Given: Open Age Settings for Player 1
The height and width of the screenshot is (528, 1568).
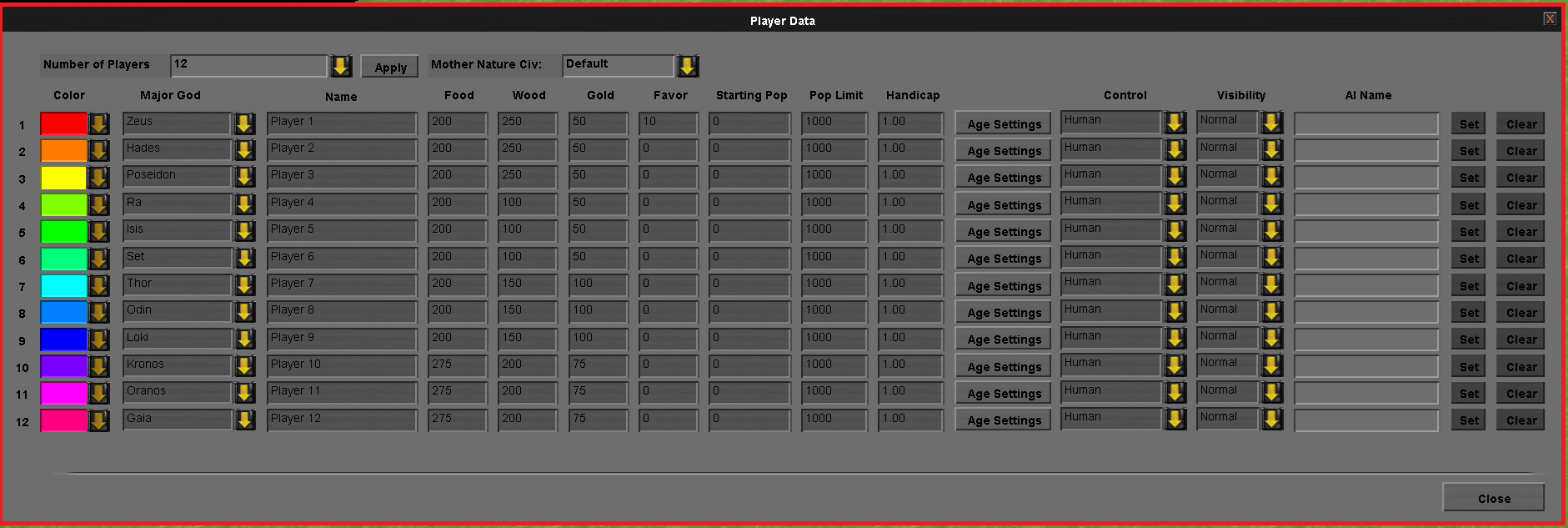Looking at the screenshot, I should pyautogui.click(x=1004, y=124).
